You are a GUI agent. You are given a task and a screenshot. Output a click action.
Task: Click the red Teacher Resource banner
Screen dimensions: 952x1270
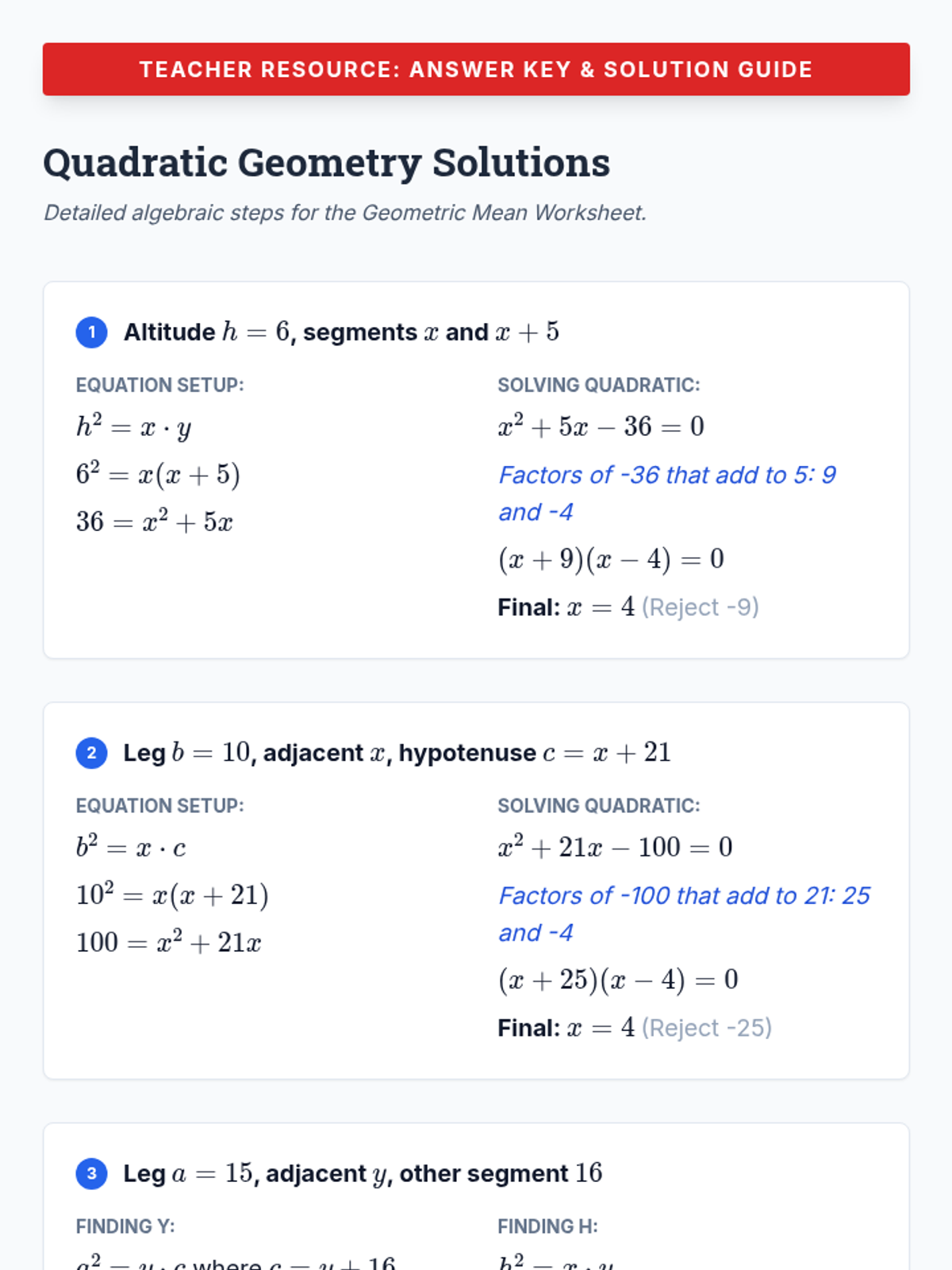(476, 69)
